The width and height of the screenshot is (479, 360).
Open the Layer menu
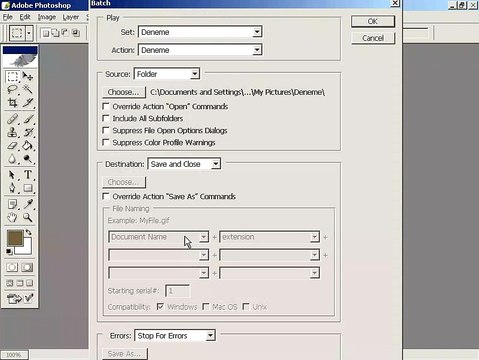[x=71, y=17]
